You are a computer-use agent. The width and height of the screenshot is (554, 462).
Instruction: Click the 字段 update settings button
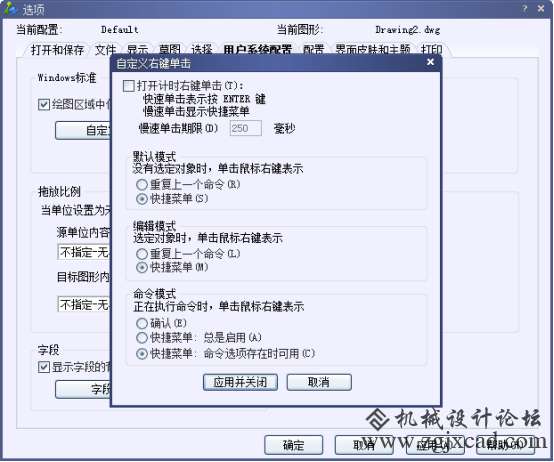coord(83,389)
